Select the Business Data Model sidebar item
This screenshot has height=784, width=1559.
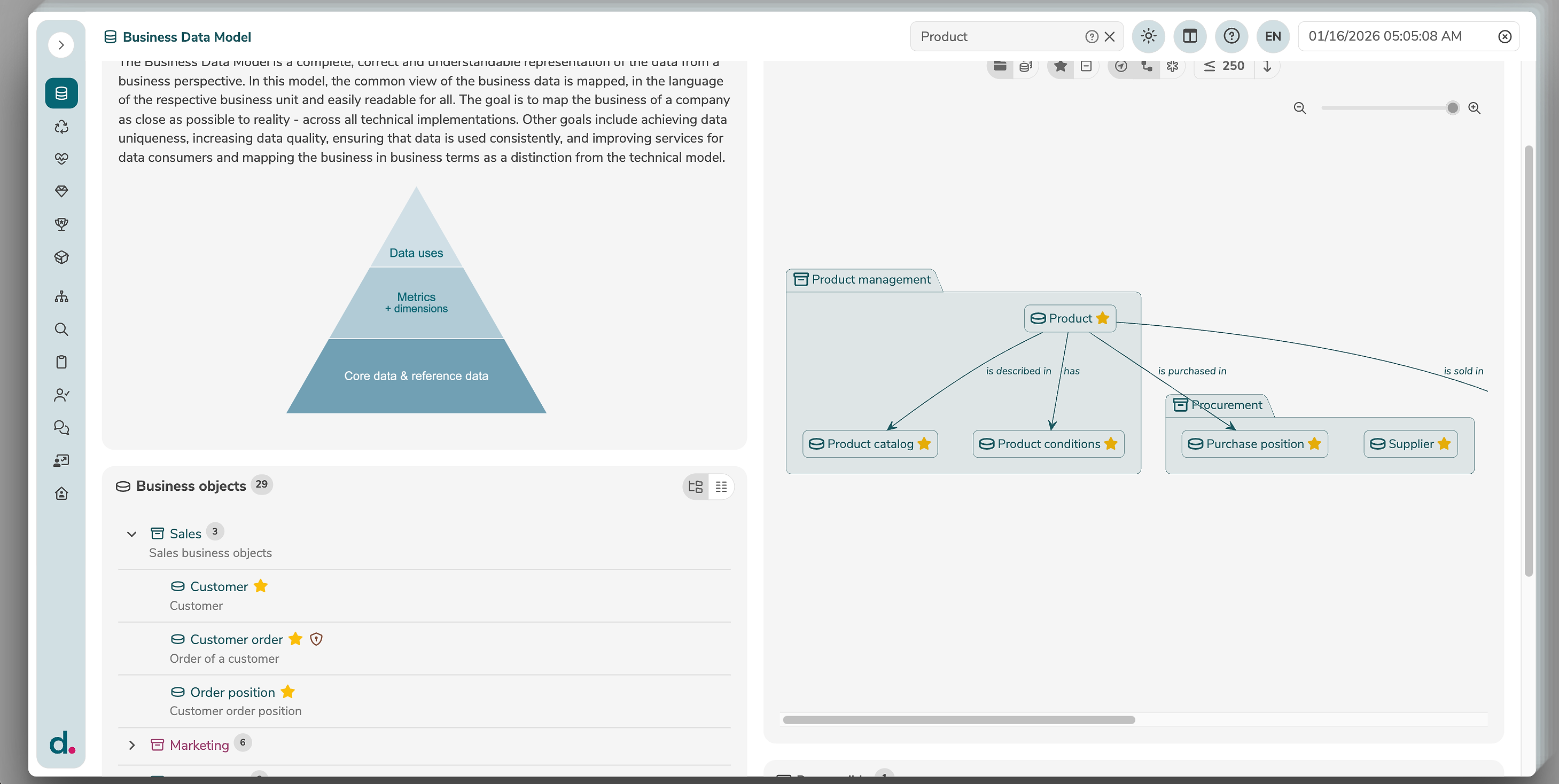(x=61, y=93)
